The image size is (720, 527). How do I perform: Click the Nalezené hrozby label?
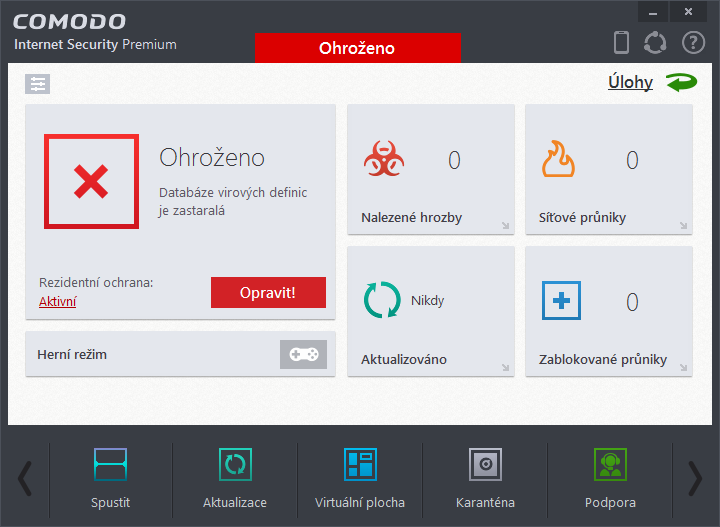(411, 218)
